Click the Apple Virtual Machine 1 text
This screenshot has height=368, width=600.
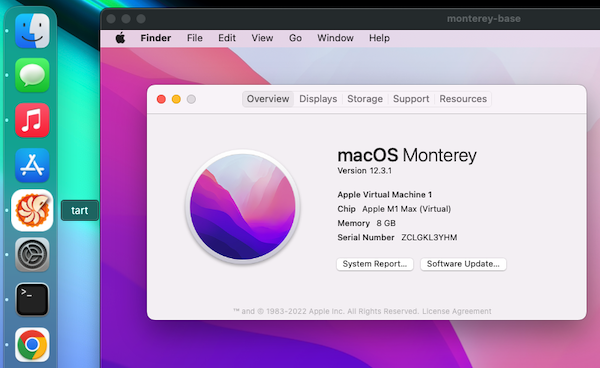click(384, 195)
